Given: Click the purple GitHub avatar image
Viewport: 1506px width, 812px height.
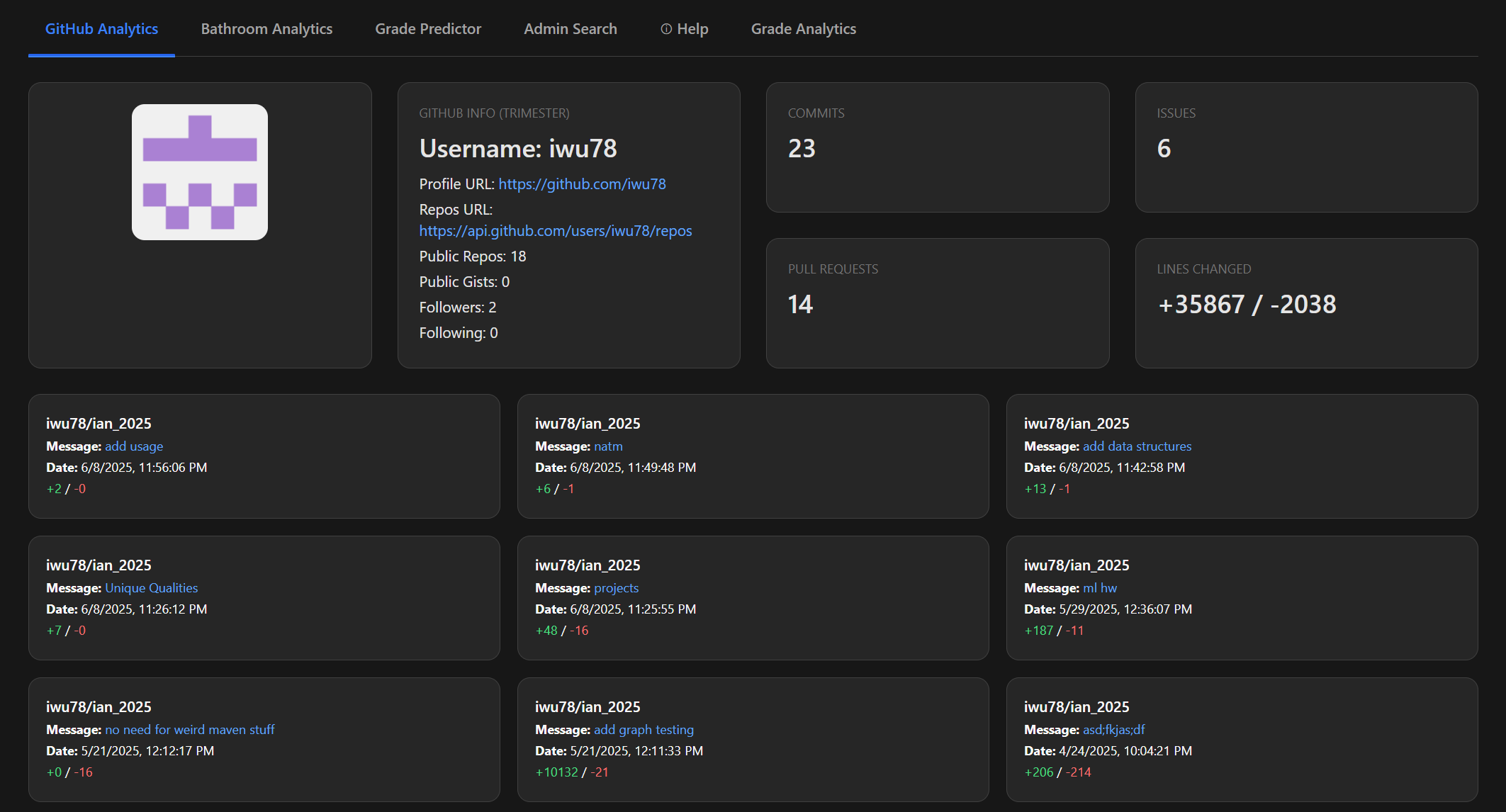Looking at the screenshot, I should click(200, 172).
